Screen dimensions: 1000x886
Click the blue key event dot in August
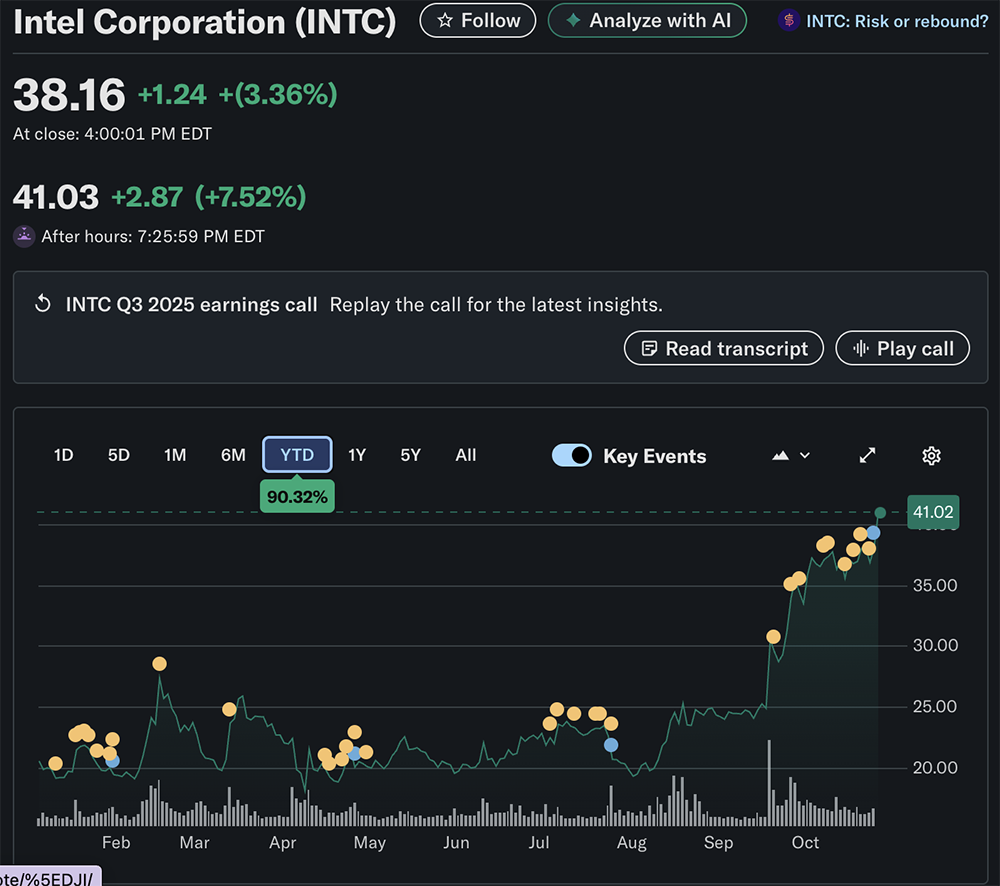coord(611,744)
